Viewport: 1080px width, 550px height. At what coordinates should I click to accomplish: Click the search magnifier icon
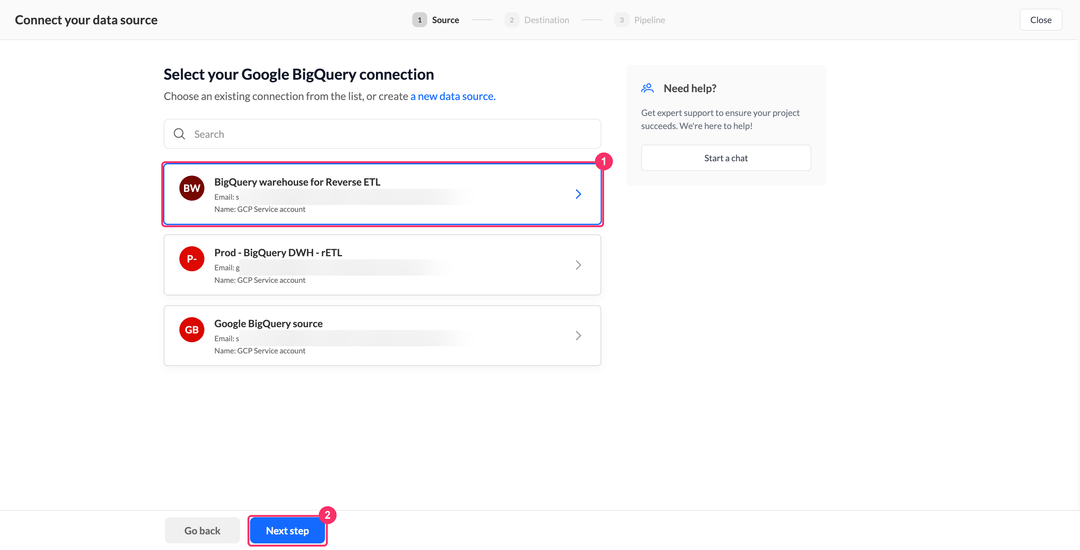tap(179, 134)
